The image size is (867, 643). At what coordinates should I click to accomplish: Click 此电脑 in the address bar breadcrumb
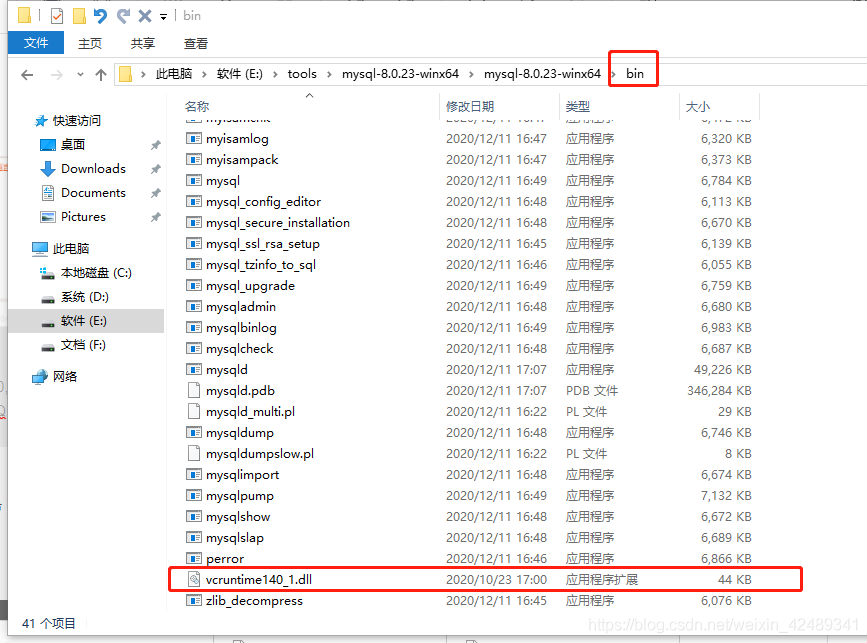tap(175, 72)
